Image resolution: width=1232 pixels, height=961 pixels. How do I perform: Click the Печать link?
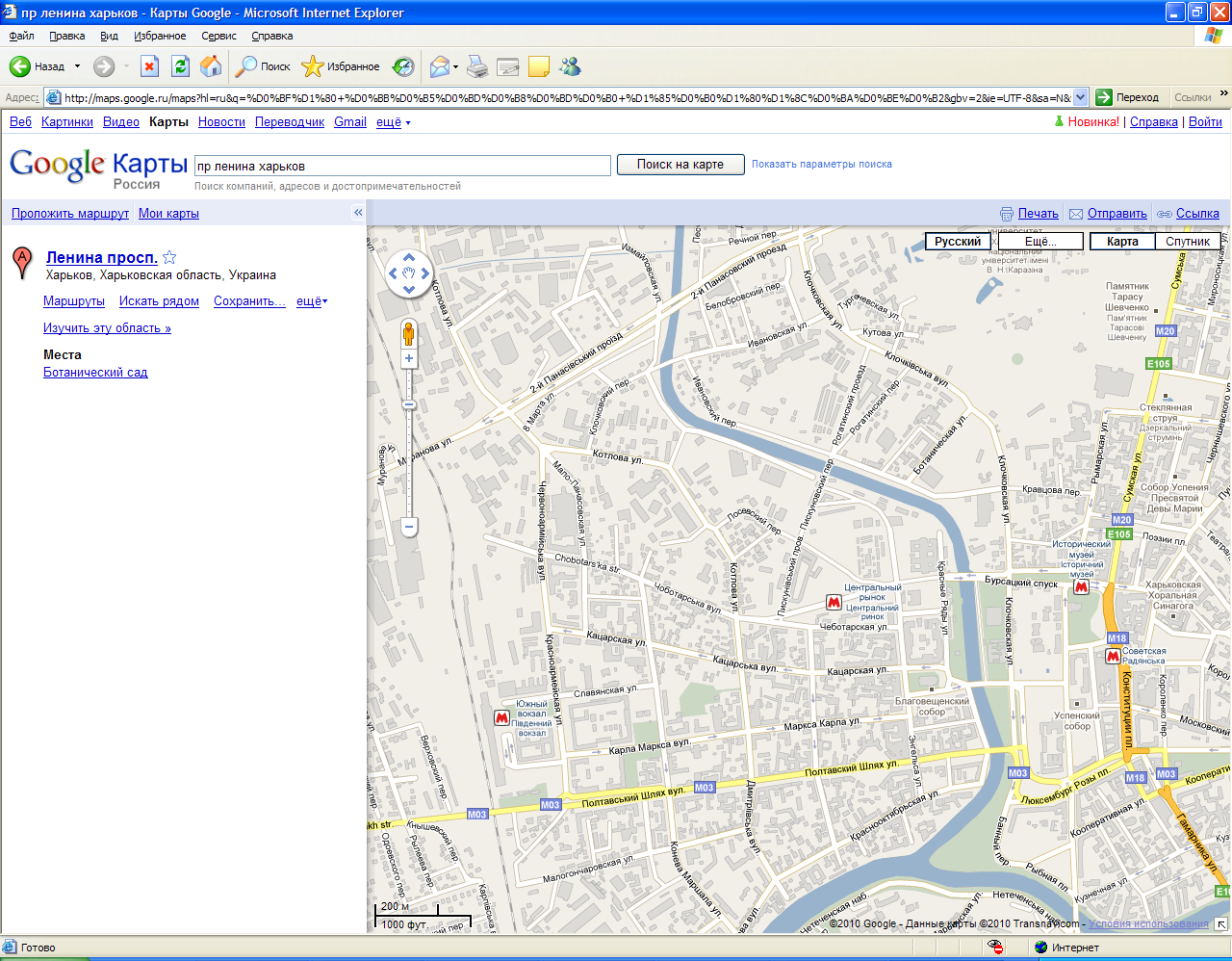pyautogui.click(x=1039, y=214)
